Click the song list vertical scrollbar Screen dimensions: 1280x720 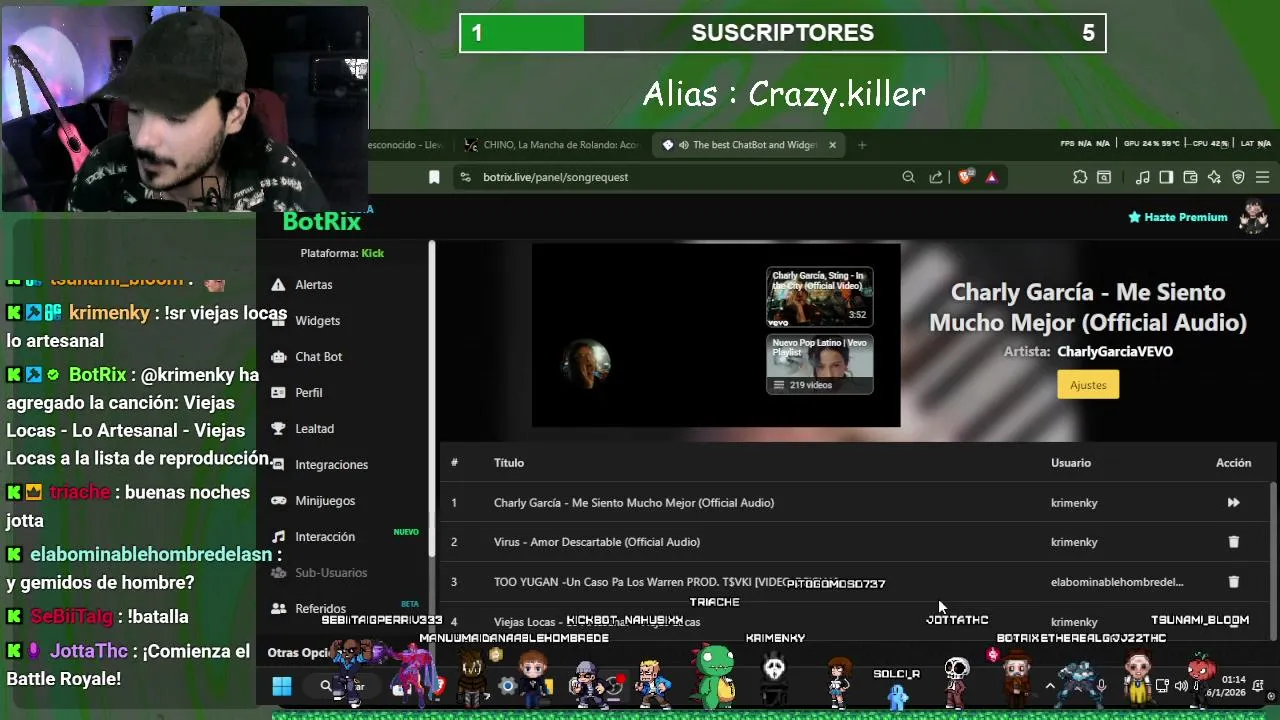click(1273, 560)
